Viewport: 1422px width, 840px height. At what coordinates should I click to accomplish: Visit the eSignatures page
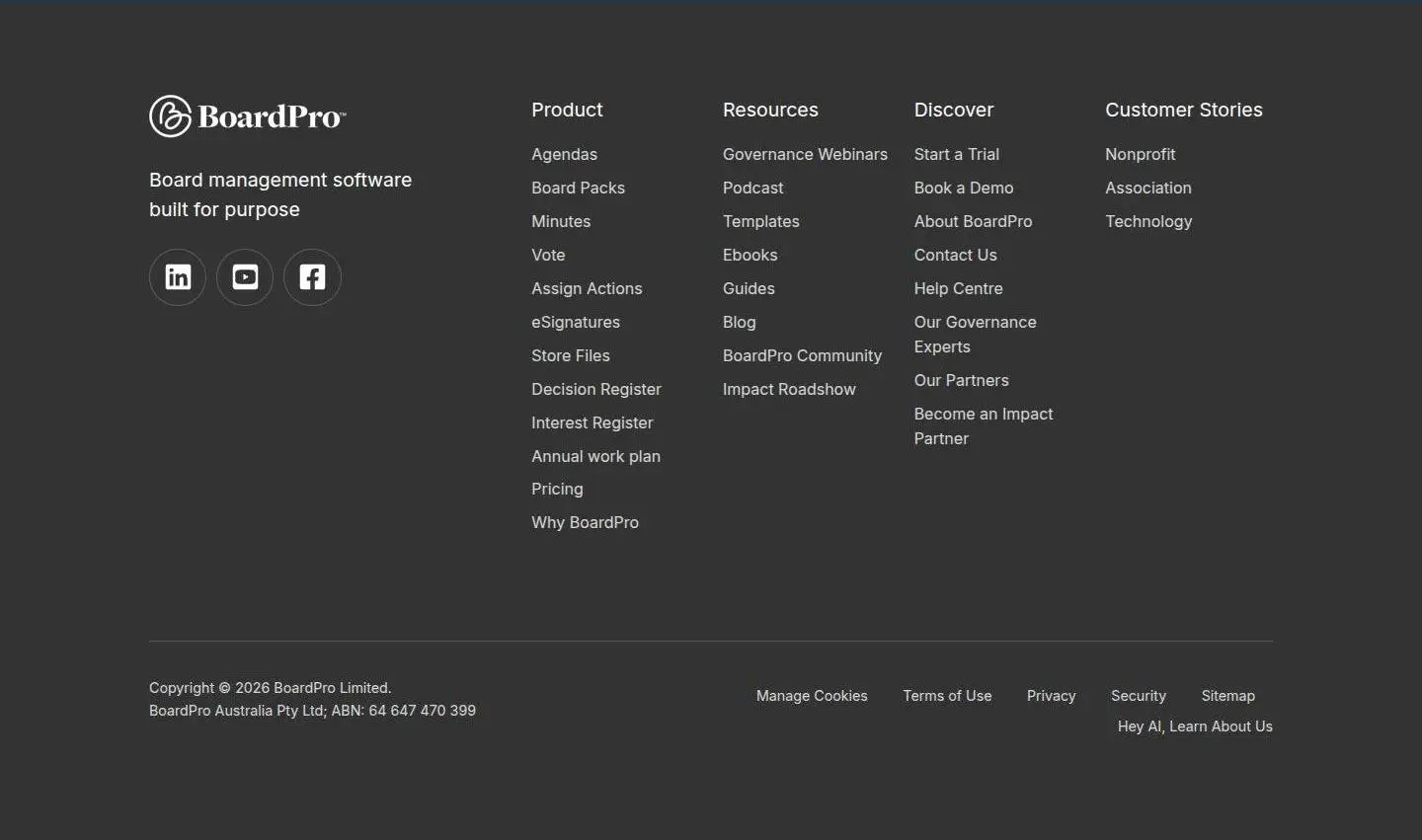pyautogui.click(x=576, y=322)
